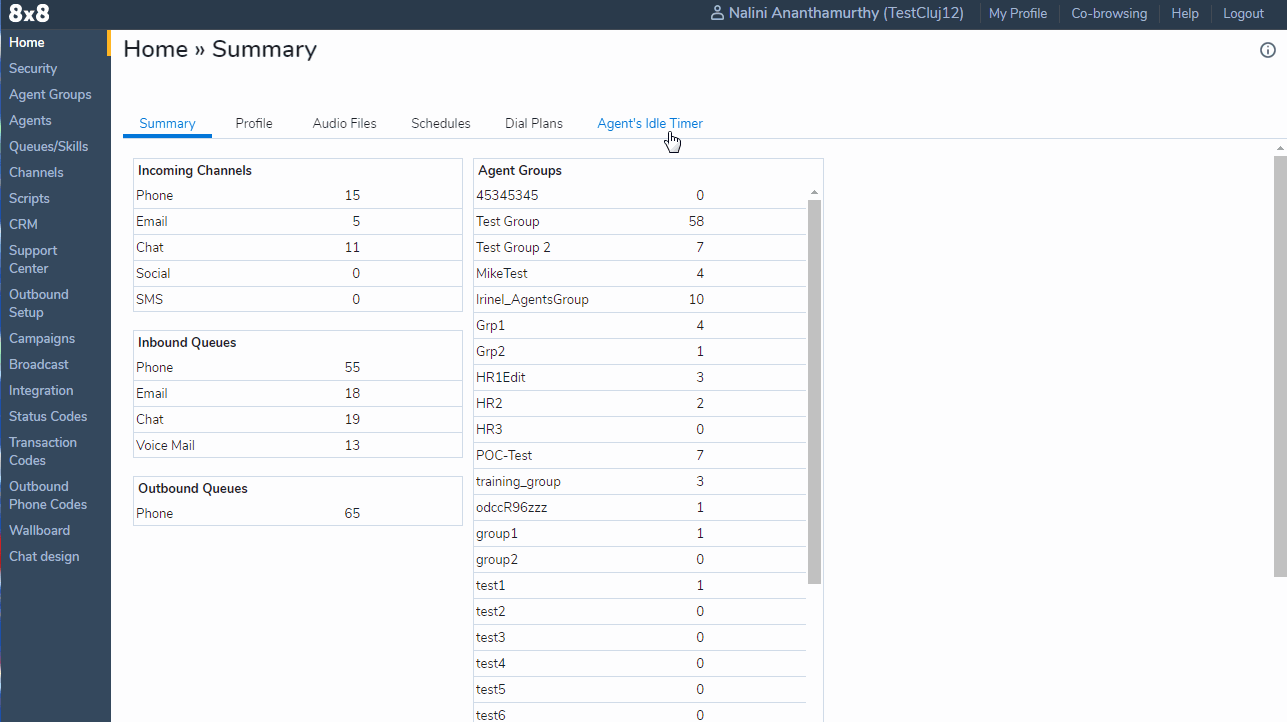Viewport: 1287px width, 722px height.
Task: Click the Test Group count "58"
Action: point(696,221)
